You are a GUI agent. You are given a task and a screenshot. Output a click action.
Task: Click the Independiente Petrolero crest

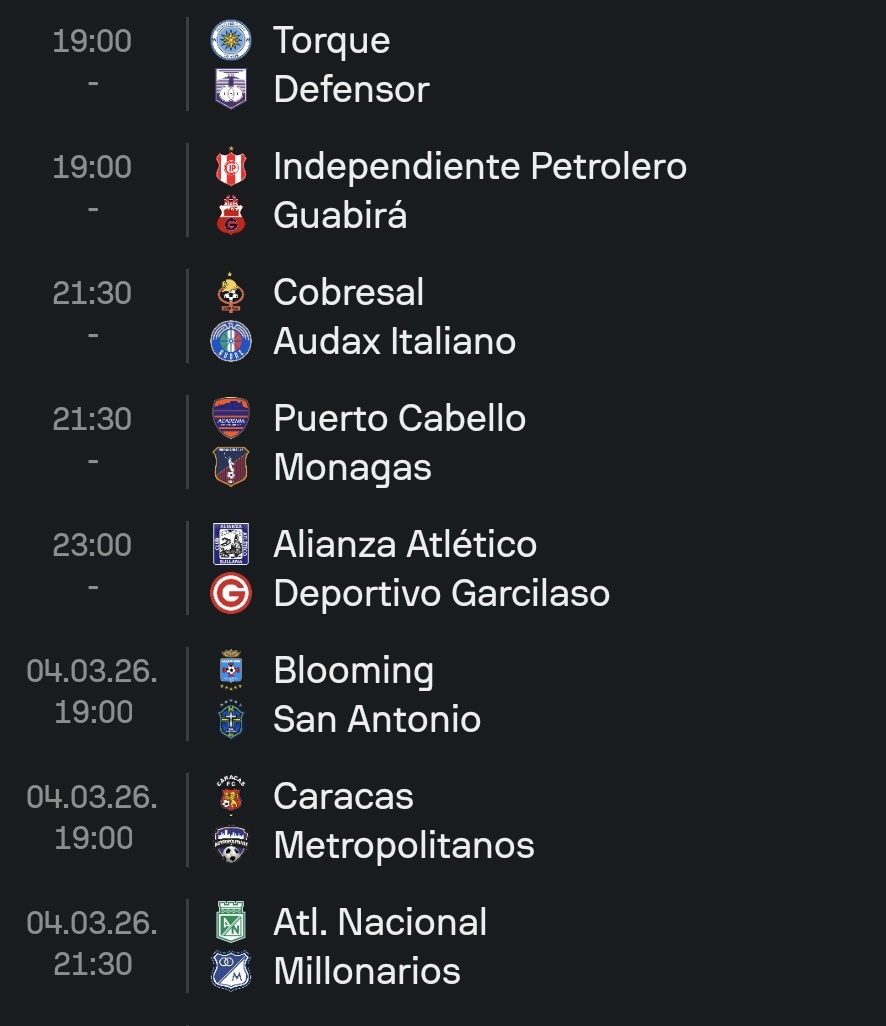pyautogui.click(x=231, y=167)
